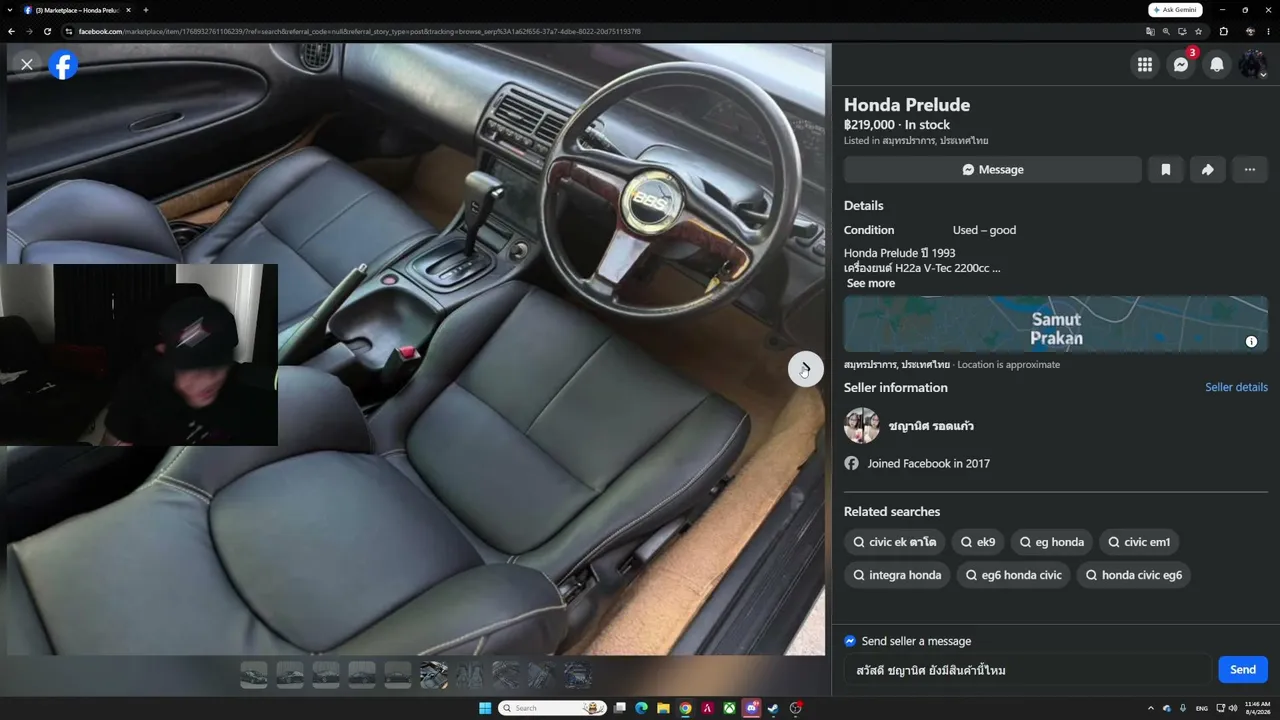Show the next listing photo

click(805, 369)
